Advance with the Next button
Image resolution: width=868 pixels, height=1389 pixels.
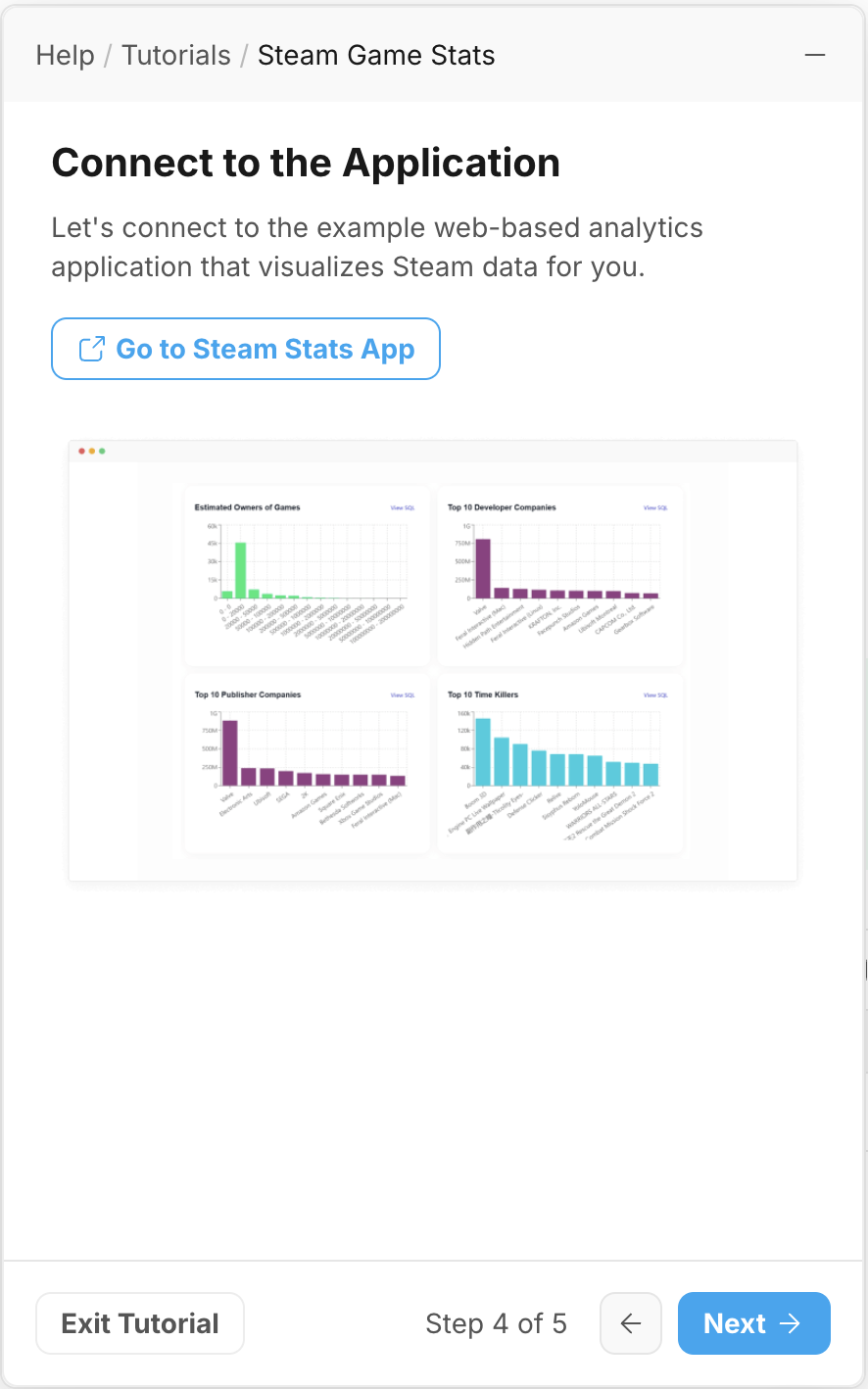tap(754, 1323)
